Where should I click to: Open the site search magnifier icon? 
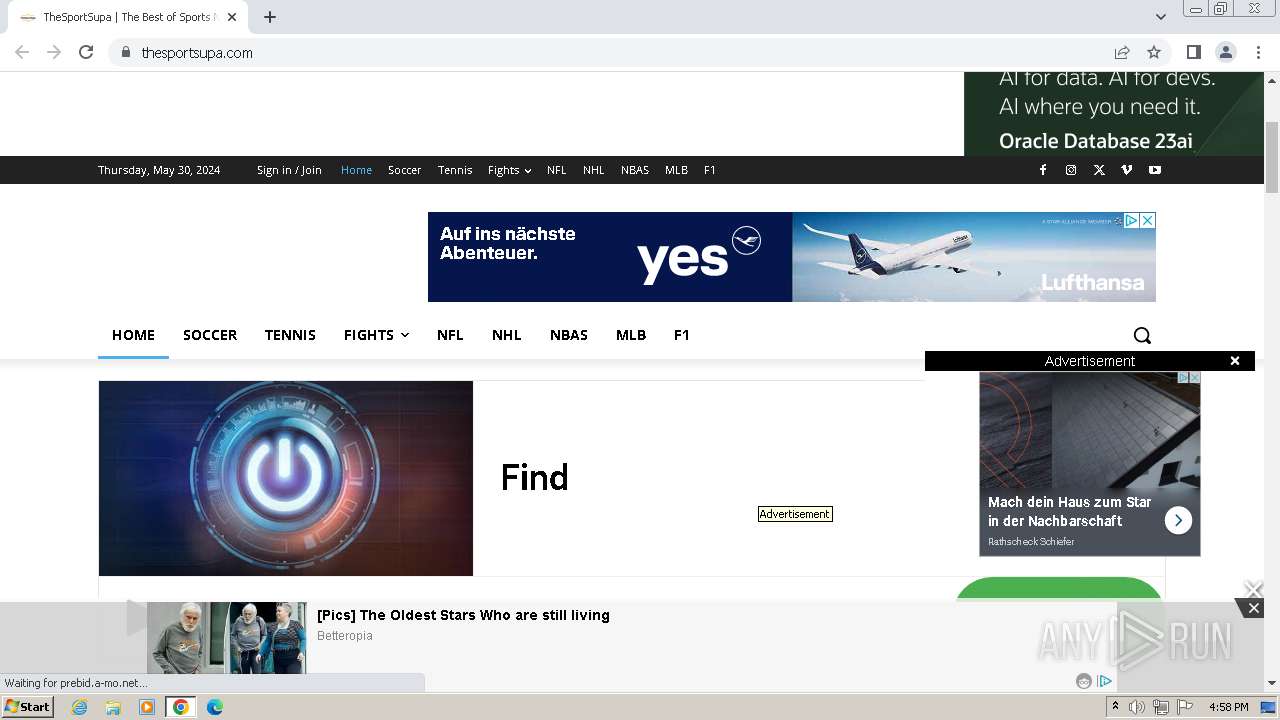[1142, 335]
